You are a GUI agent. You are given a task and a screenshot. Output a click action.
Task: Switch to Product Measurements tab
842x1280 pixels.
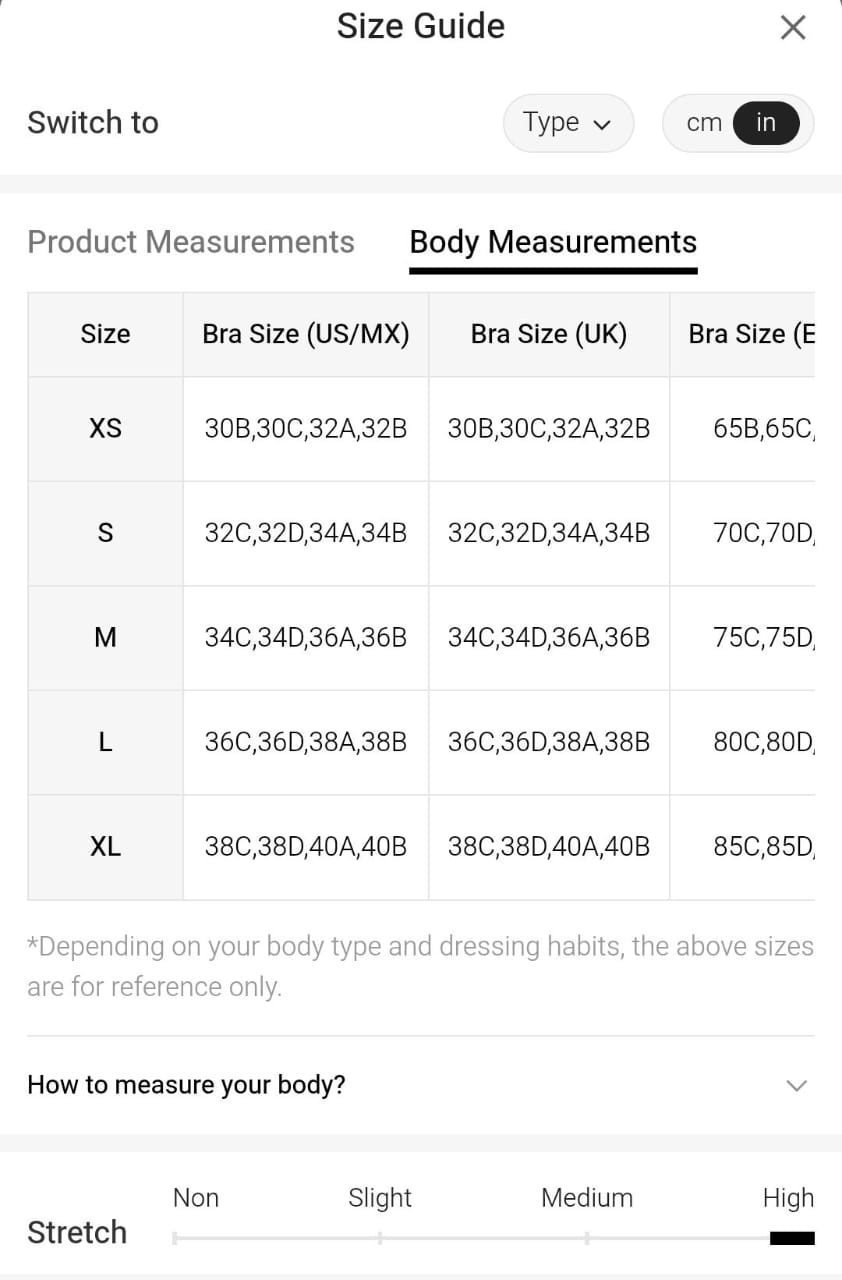click(191, 242)
